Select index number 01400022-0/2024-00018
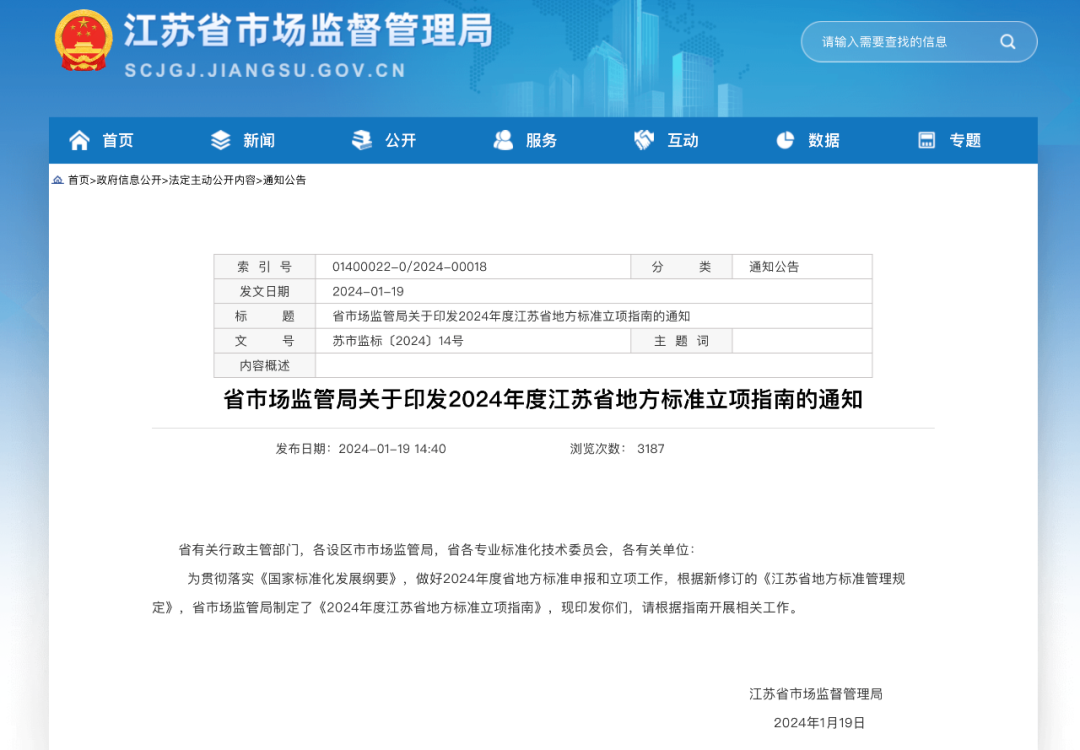 pyautogui.click(x=409, y=267)
